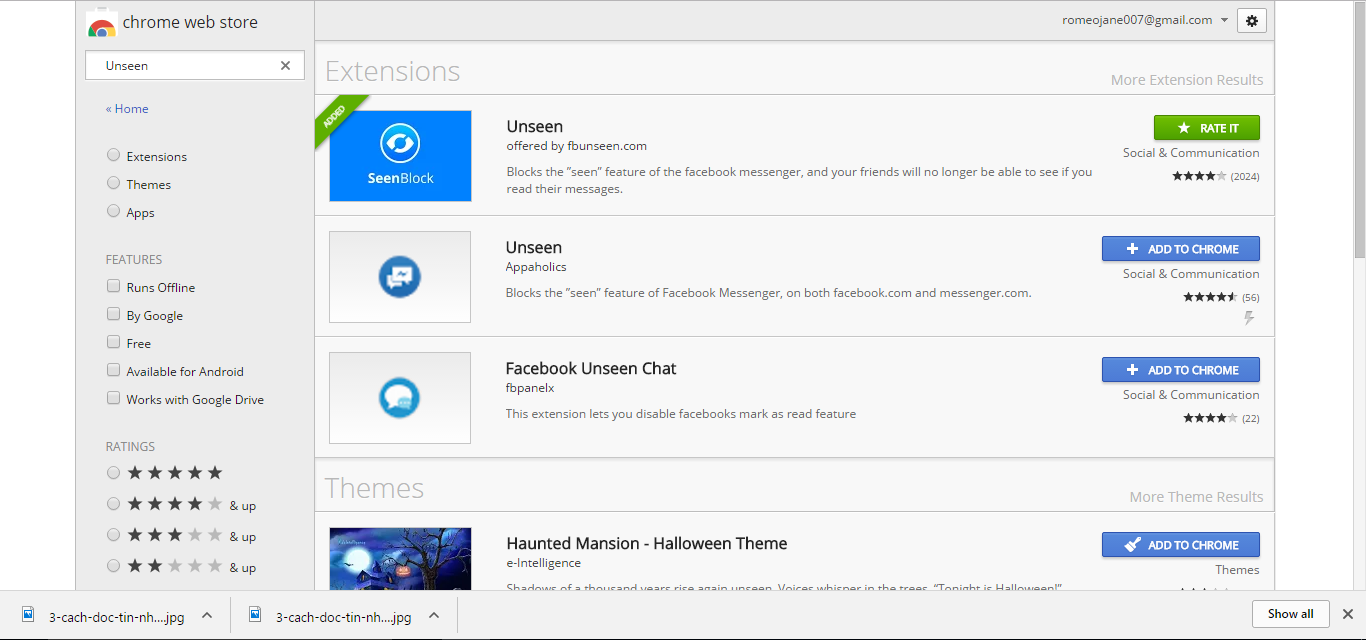Click the Themes category label under Haunted Mansion button

tap(1237, 570)
